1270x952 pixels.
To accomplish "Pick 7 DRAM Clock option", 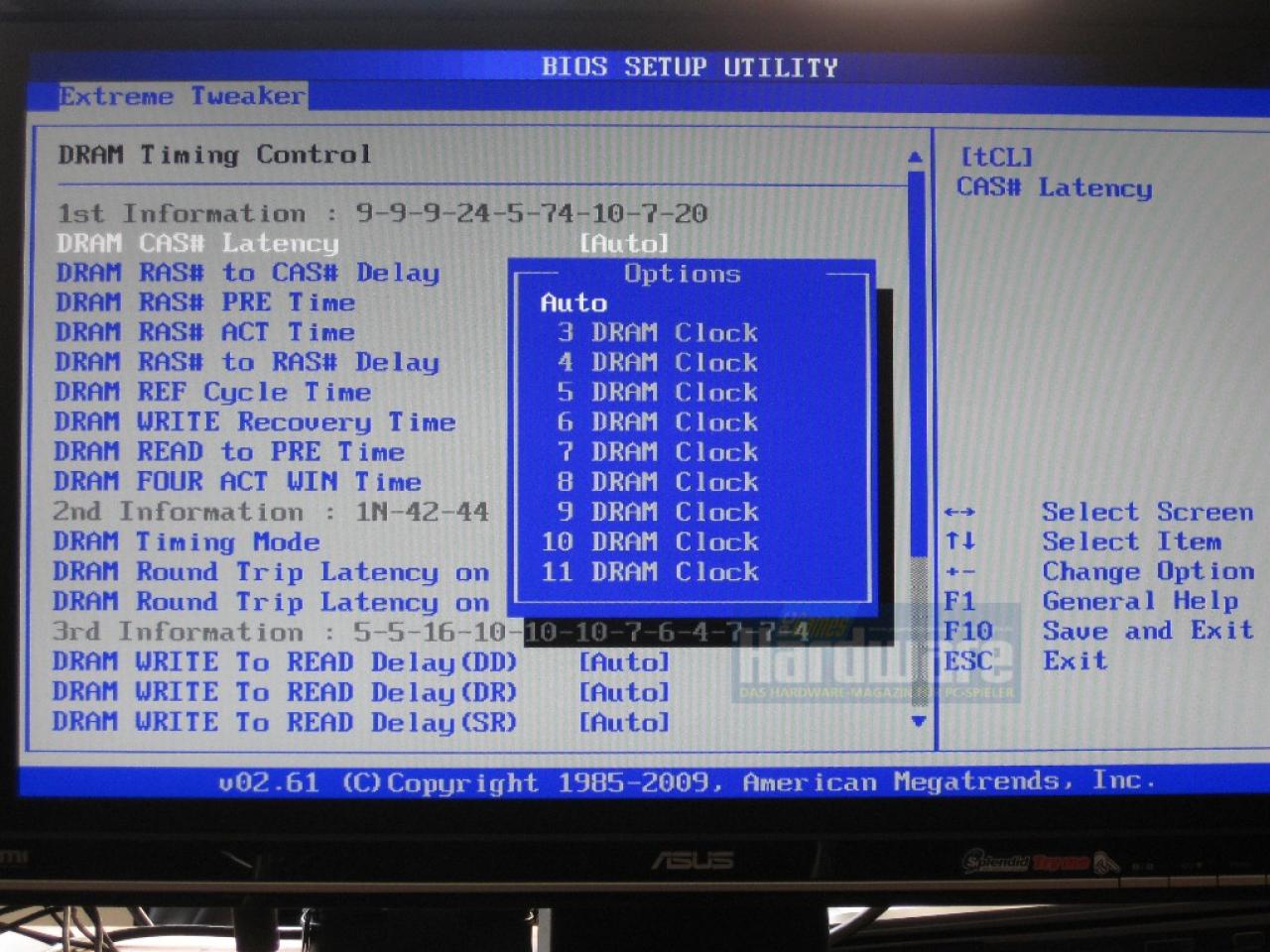I will pyautogui.click(x=657, y=451).
